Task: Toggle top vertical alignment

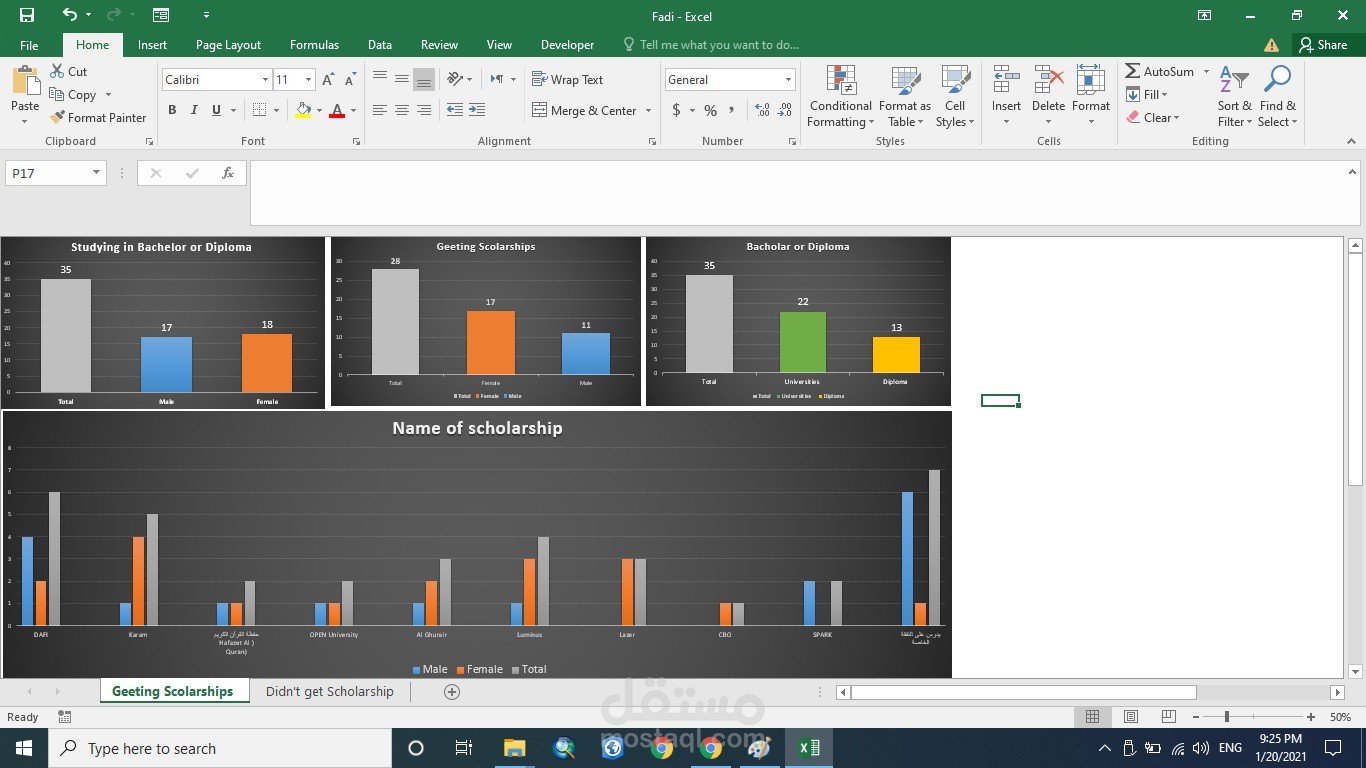Action: pyautogui.click(x=380, y=79)
